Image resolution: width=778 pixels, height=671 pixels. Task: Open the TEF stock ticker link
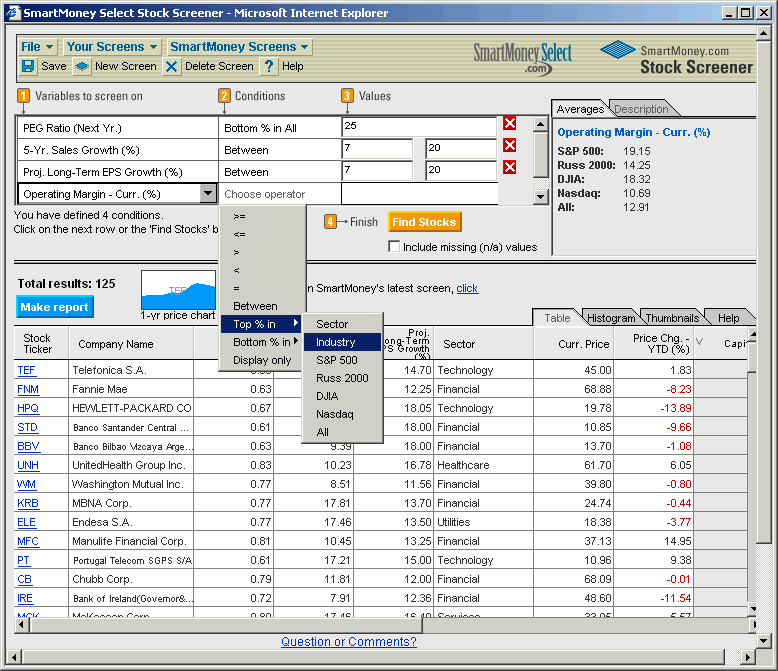point(26,370)
